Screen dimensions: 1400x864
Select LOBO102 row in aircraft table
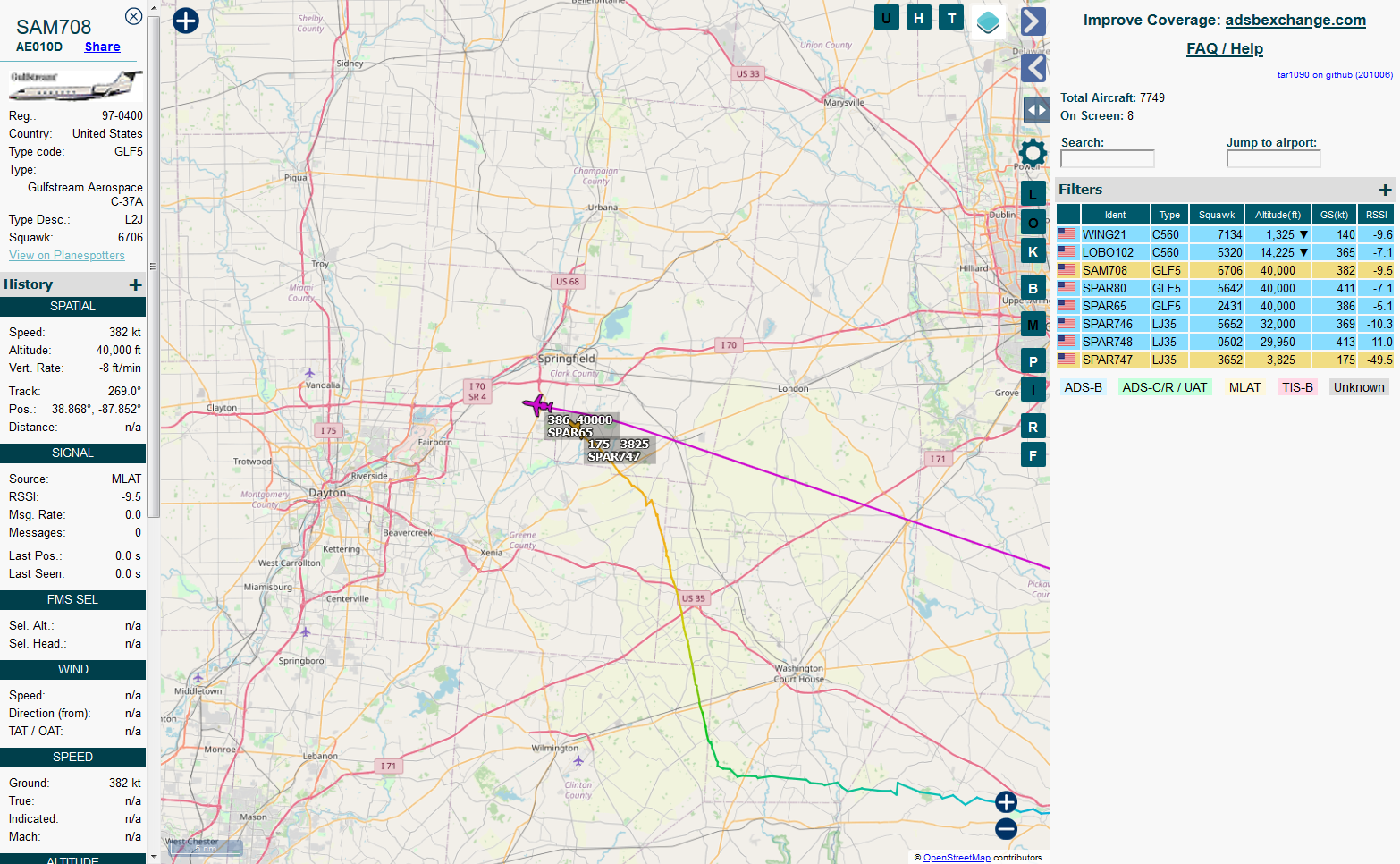[1225, 252]
